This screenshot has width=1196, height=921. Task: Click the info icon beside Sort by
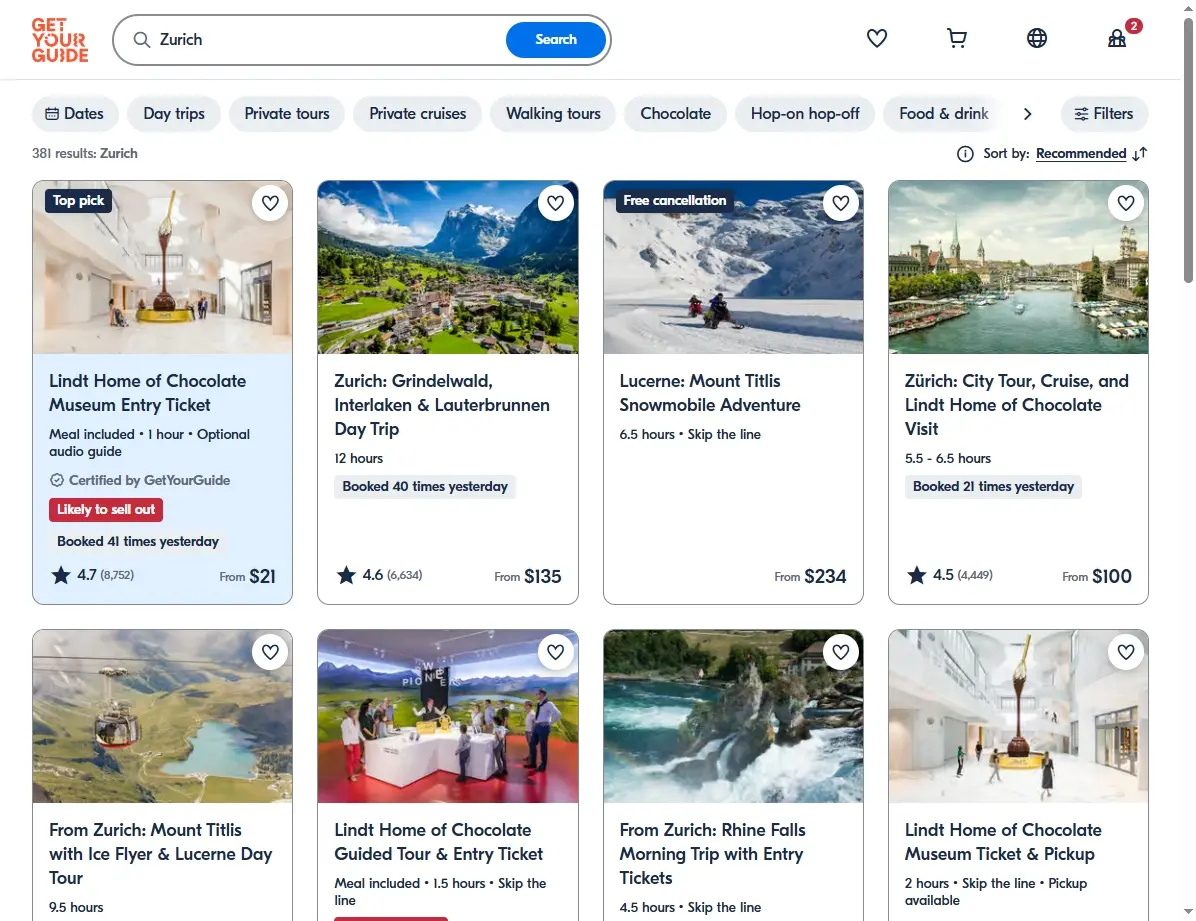point(965,154)
